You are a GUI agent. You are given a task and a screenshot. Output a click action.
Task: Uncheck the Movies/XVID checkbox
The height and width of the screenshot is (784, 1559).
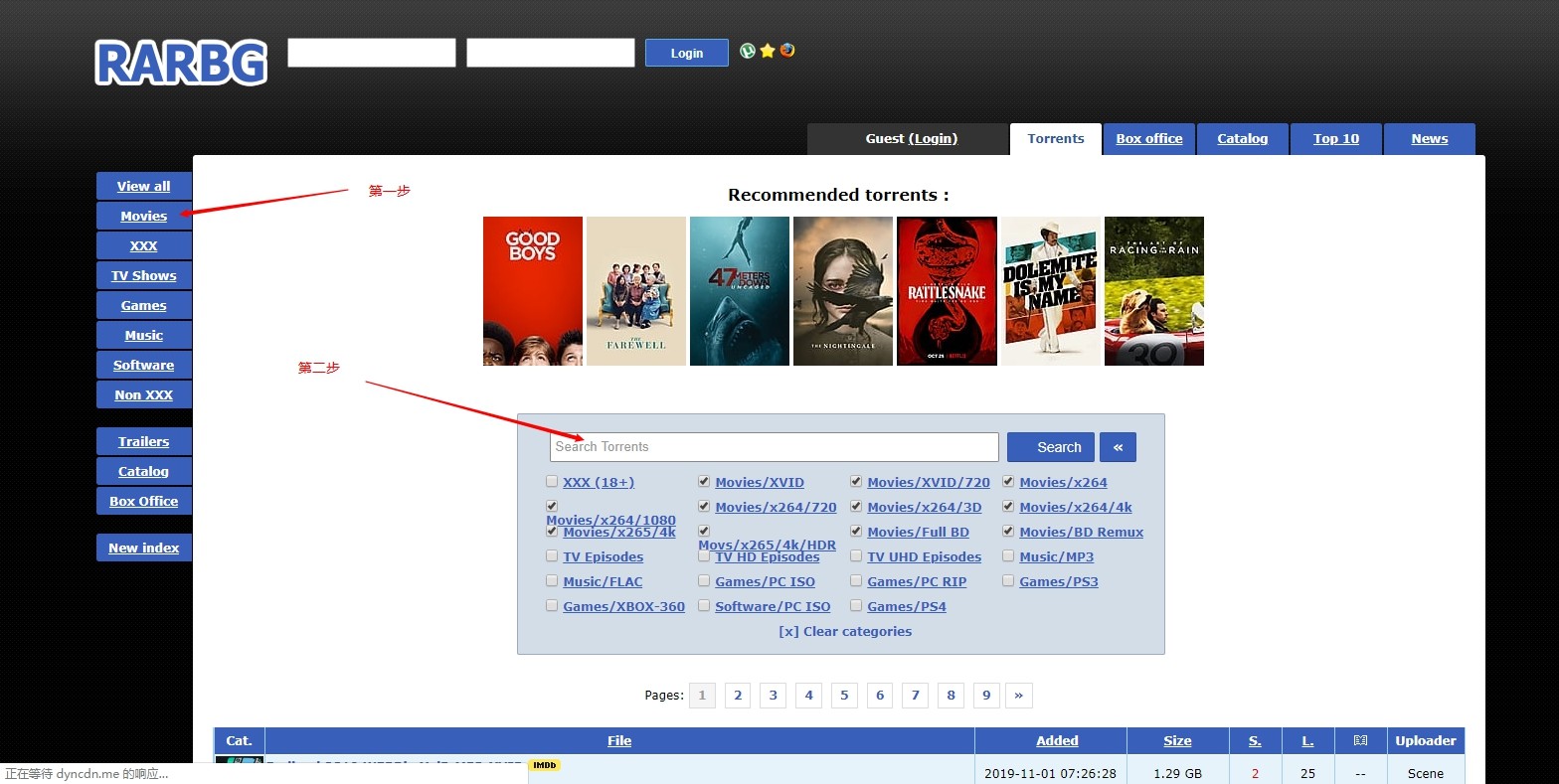[704, 482]
